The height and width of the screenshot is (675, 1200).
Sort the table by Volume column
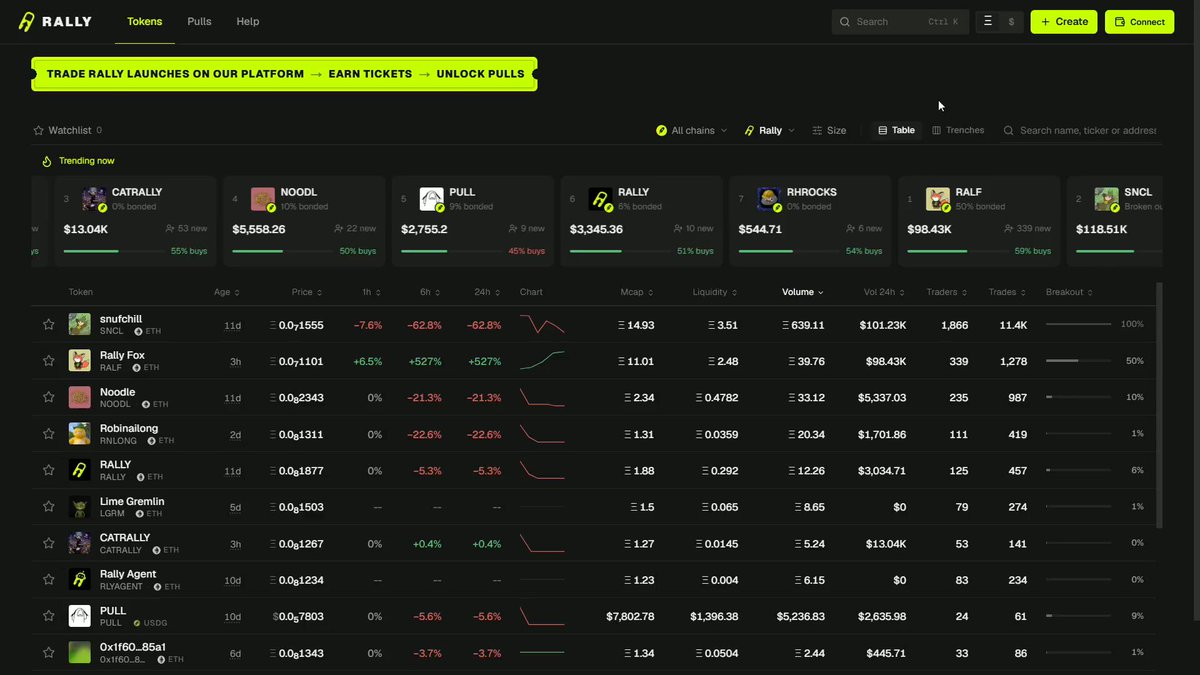[x=802, y=293]
